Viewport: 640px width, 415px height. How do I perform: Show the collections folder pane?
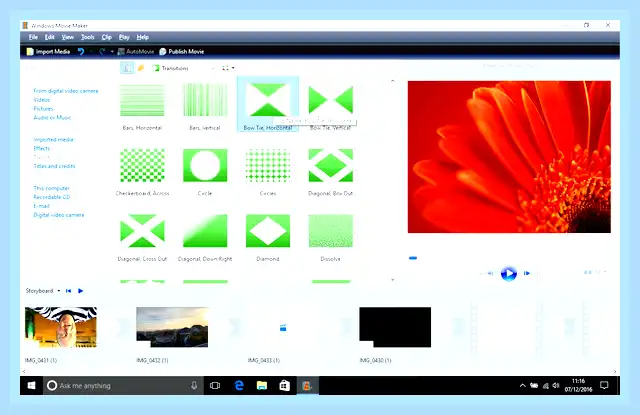tap(140, 68)
